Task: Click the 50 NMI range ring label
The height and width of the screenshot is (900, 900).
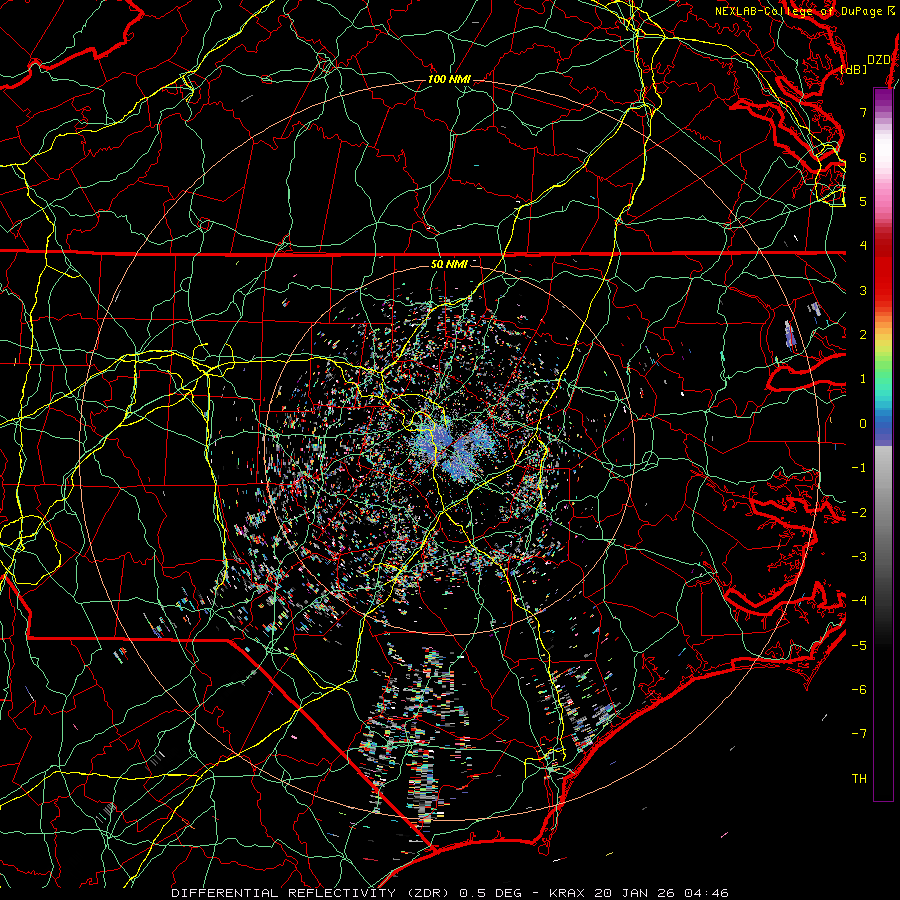Action: pyautogui.click(x=449, y=264)
